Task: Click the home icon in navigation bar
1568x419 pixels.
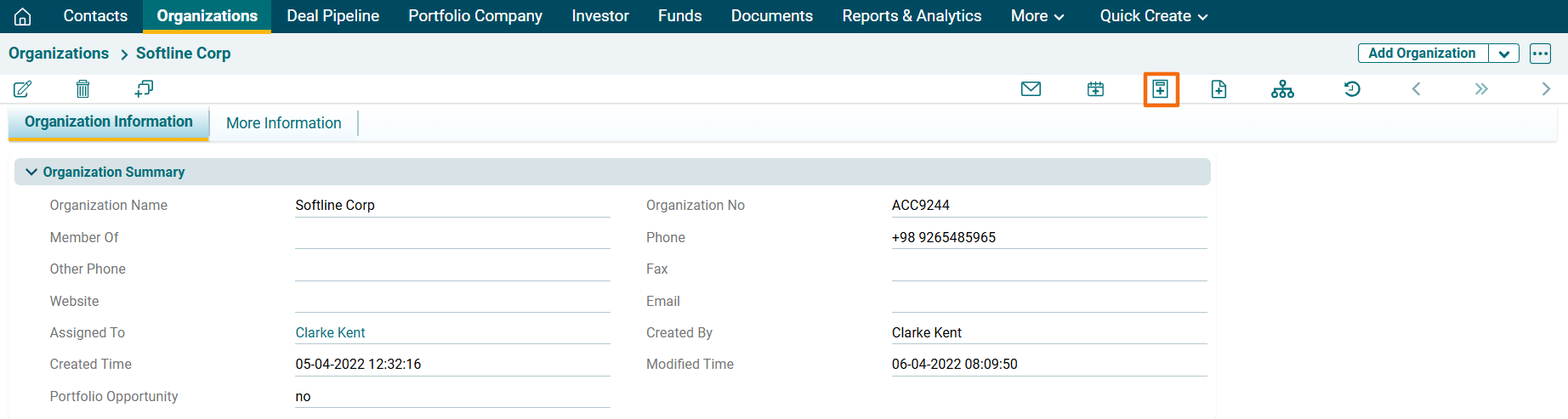Action: [23, 16]
